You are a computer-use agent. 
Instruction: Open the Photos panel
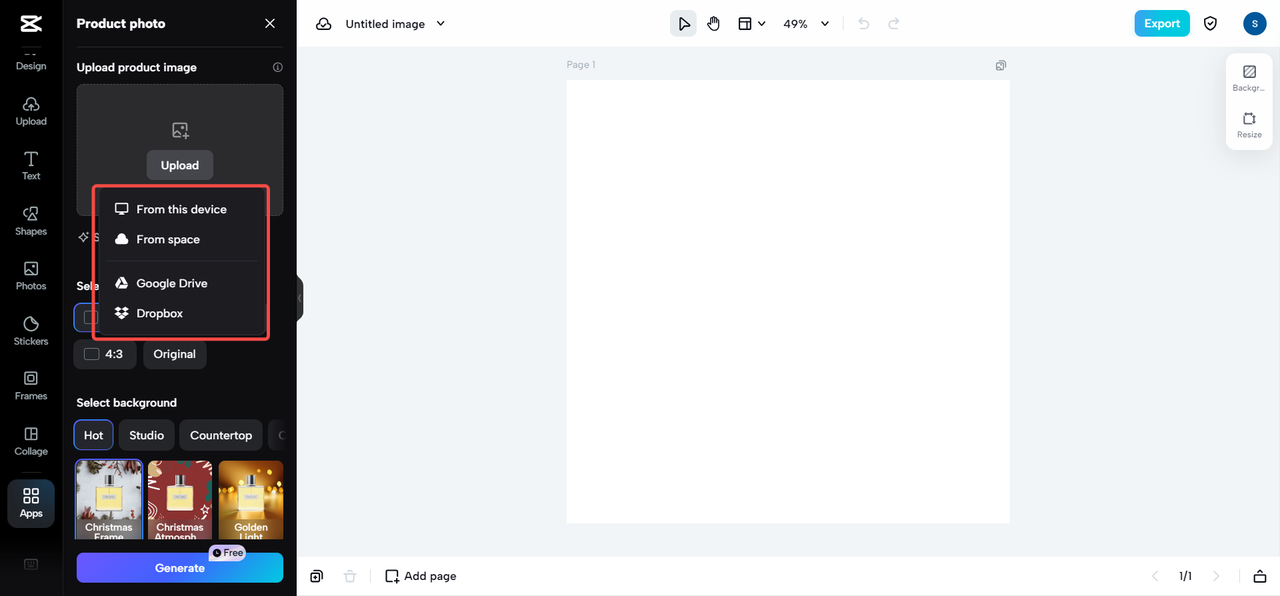[x=31, y=276]
